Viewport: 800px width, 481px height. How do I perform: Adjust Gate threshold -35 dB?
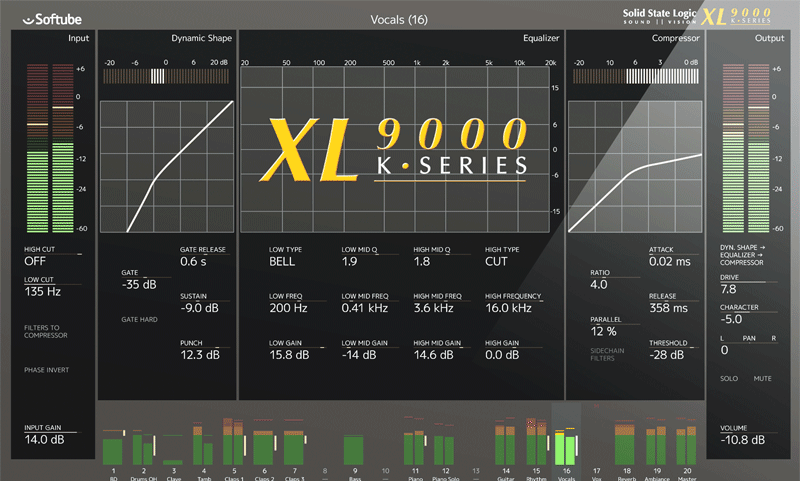coord(139,285)
